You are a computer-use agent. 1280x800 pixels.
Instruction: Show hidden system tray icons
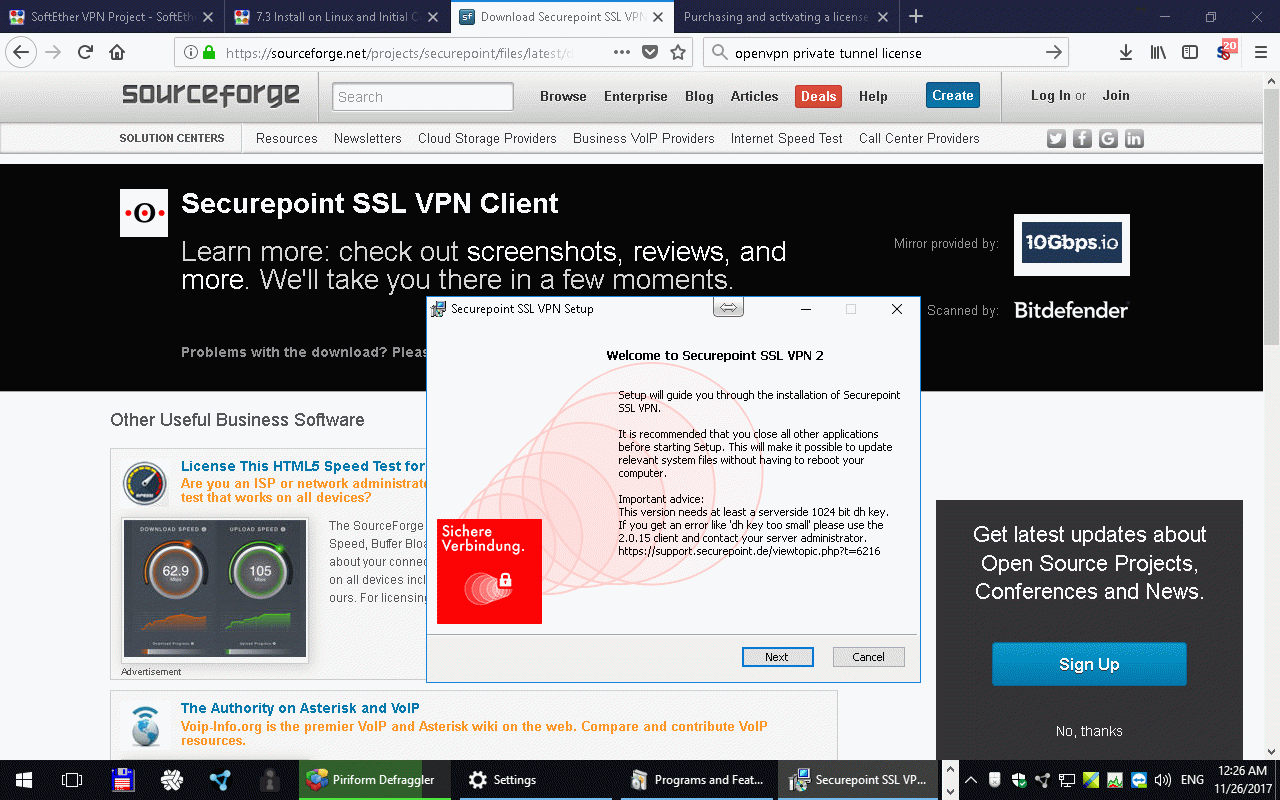point(969,780)
